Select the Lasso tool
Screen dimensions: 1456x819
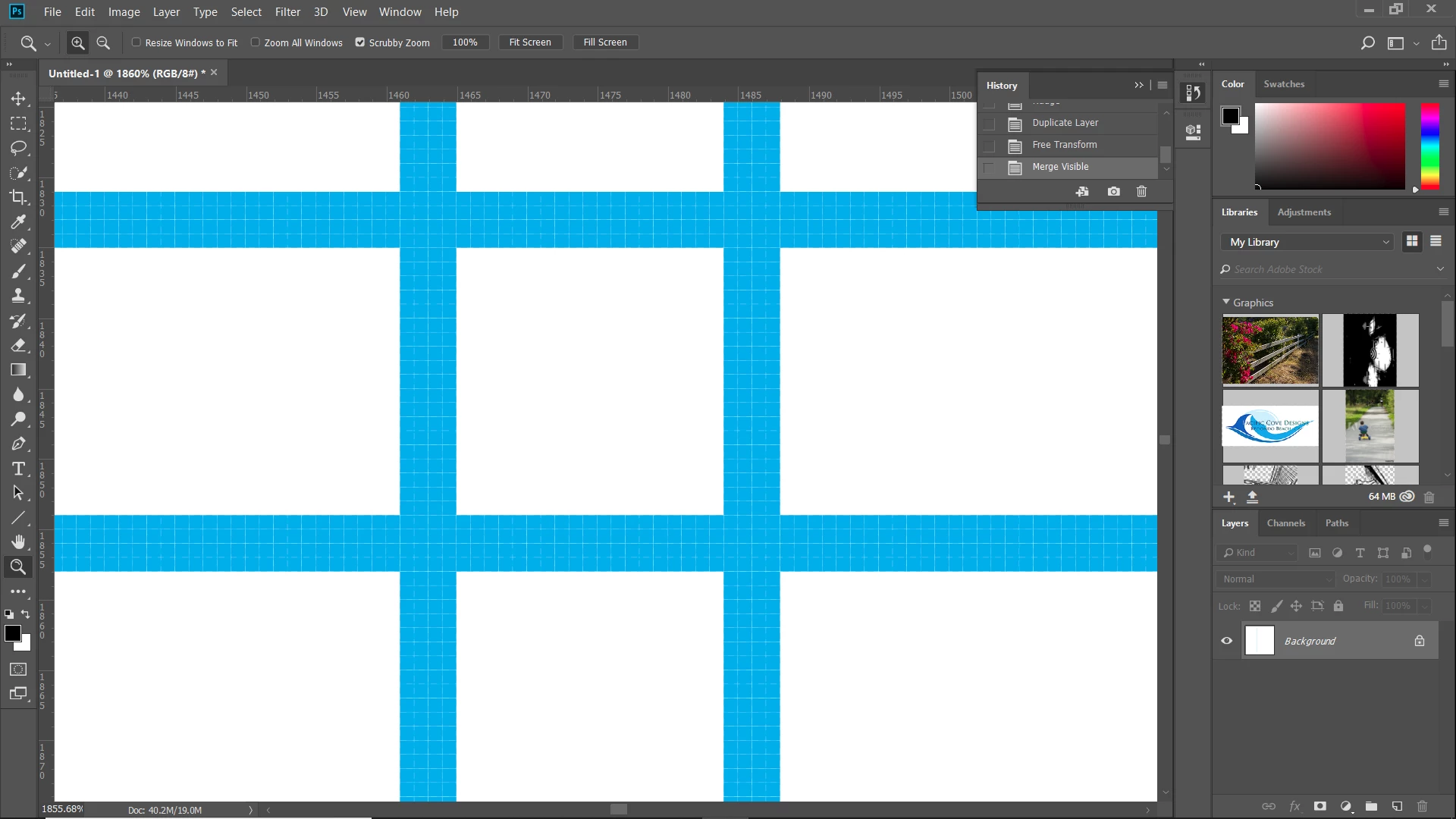18,148
